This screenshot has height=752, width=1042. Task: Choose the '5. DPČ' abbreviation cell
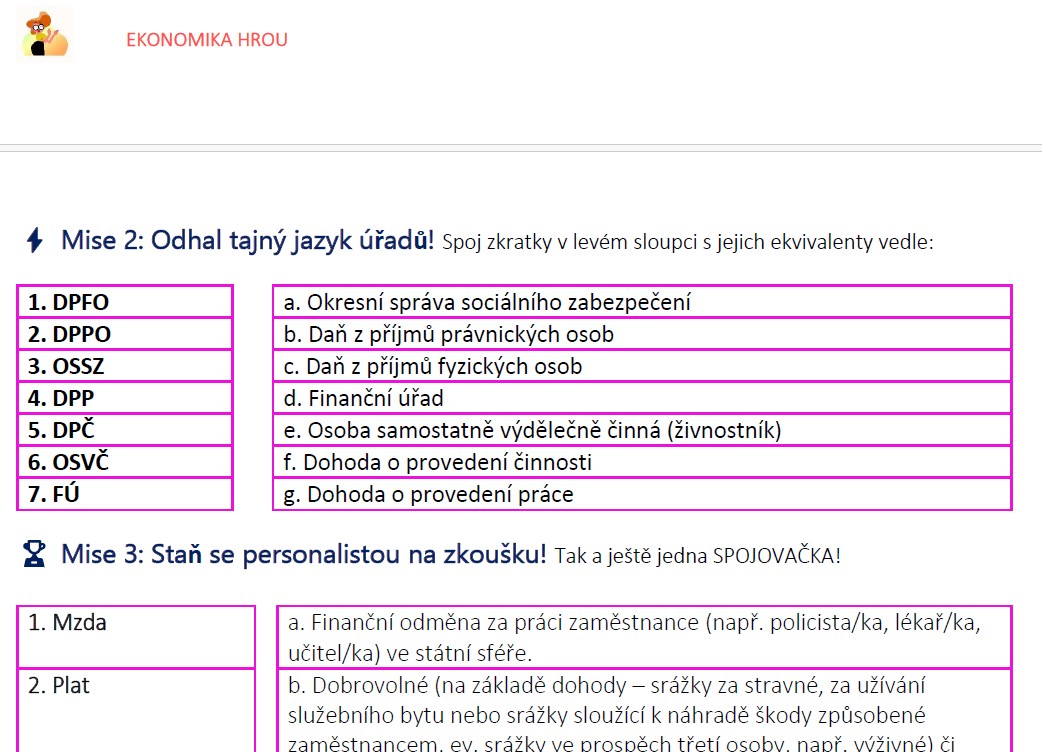(x=125, y=430)
